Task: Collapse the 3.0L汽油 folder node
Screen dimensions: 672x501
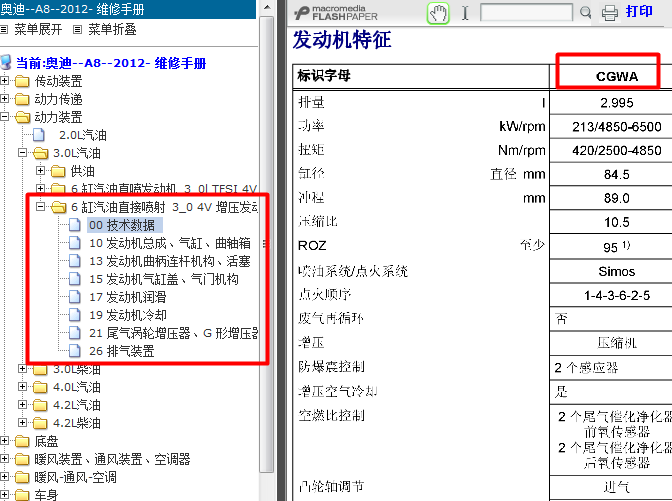Action: pos(22,153)
